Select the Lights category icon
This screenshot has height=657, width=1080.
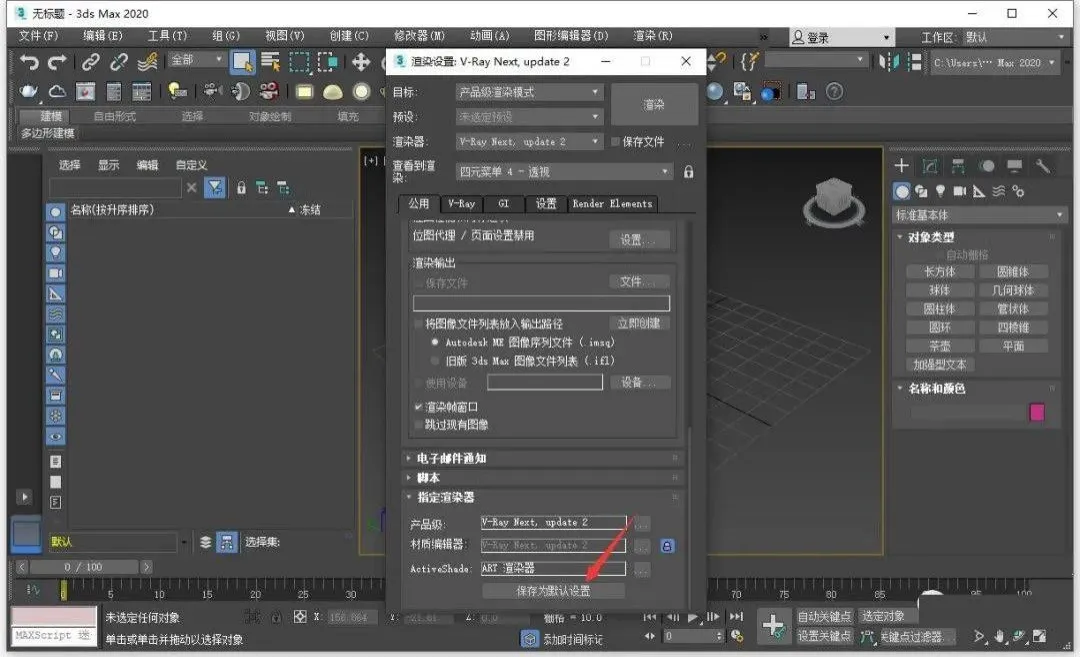(939, 191)
